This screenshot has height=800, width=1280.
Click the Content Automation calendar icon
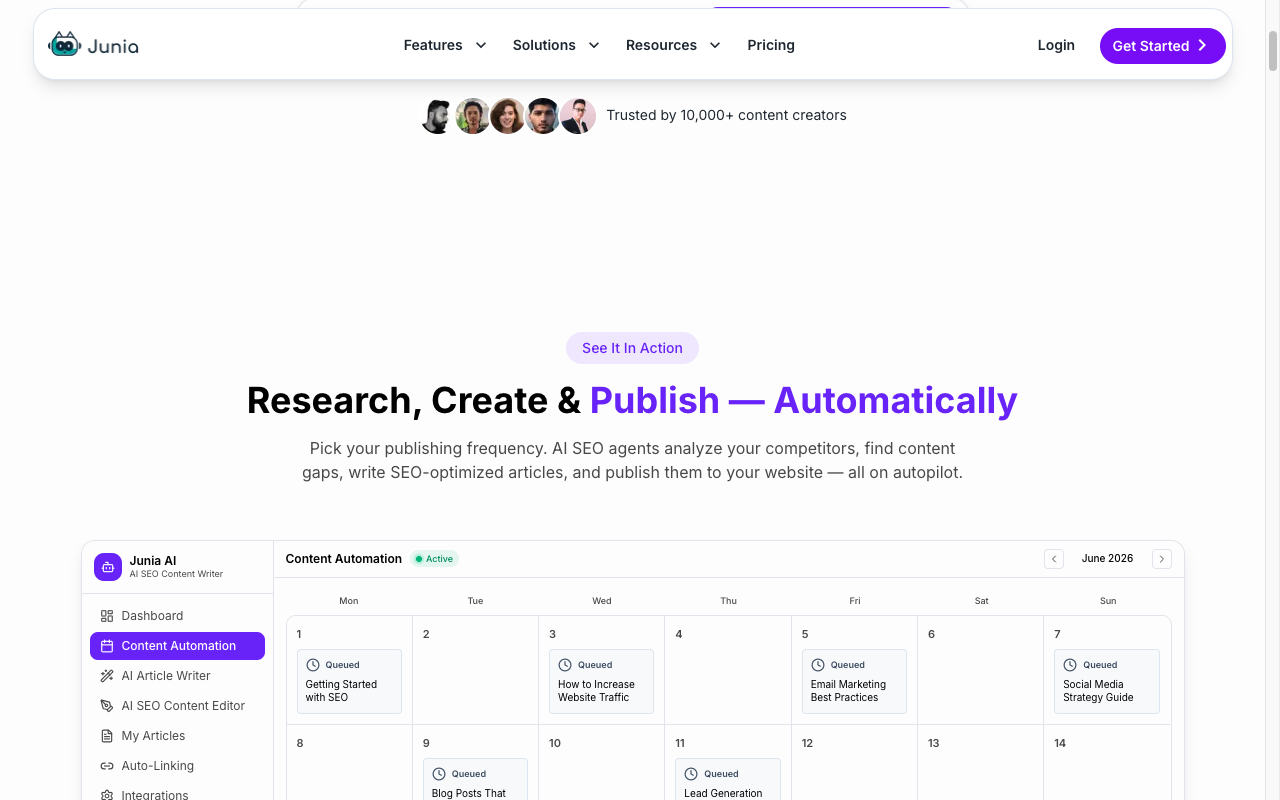click(107, 646)
